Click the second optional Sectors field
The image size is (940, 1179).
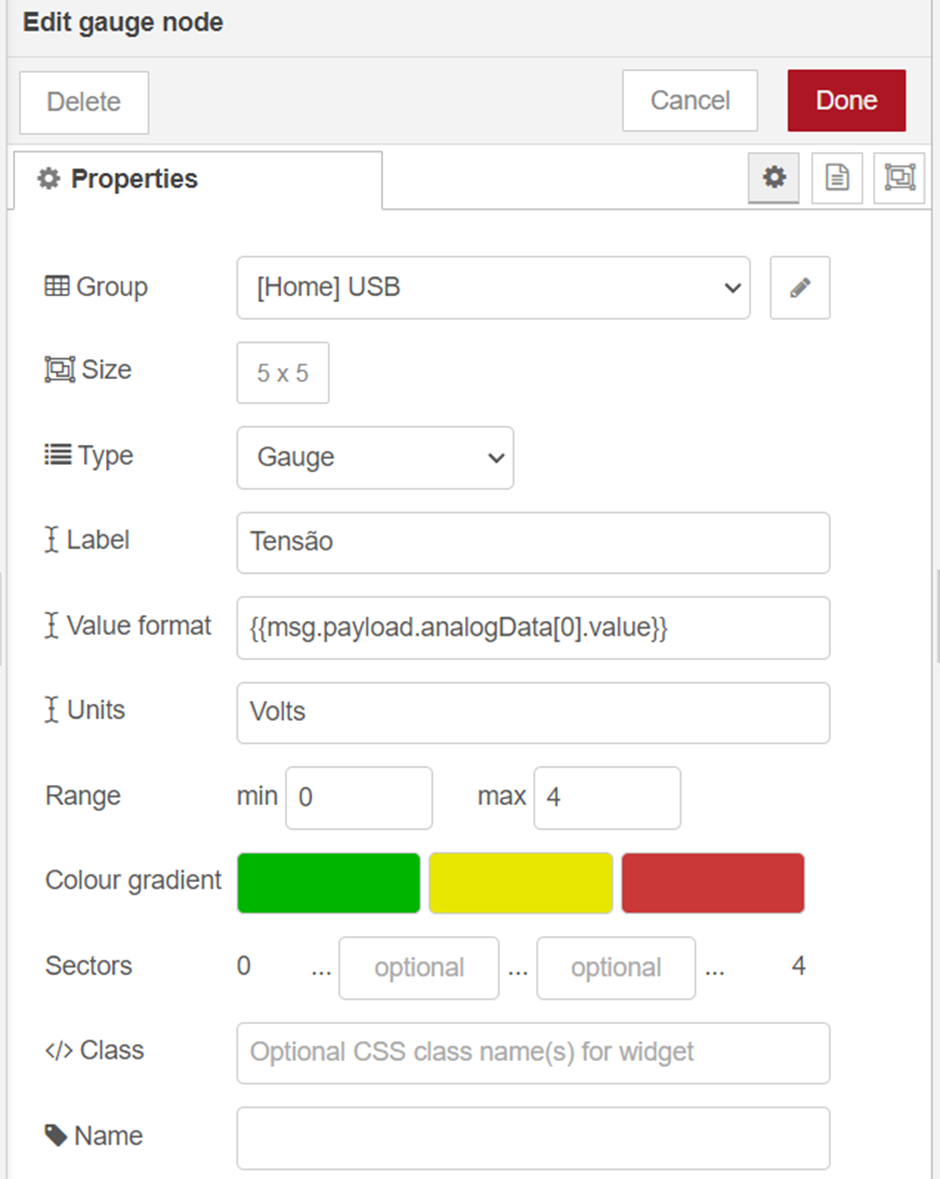[616, 968]
